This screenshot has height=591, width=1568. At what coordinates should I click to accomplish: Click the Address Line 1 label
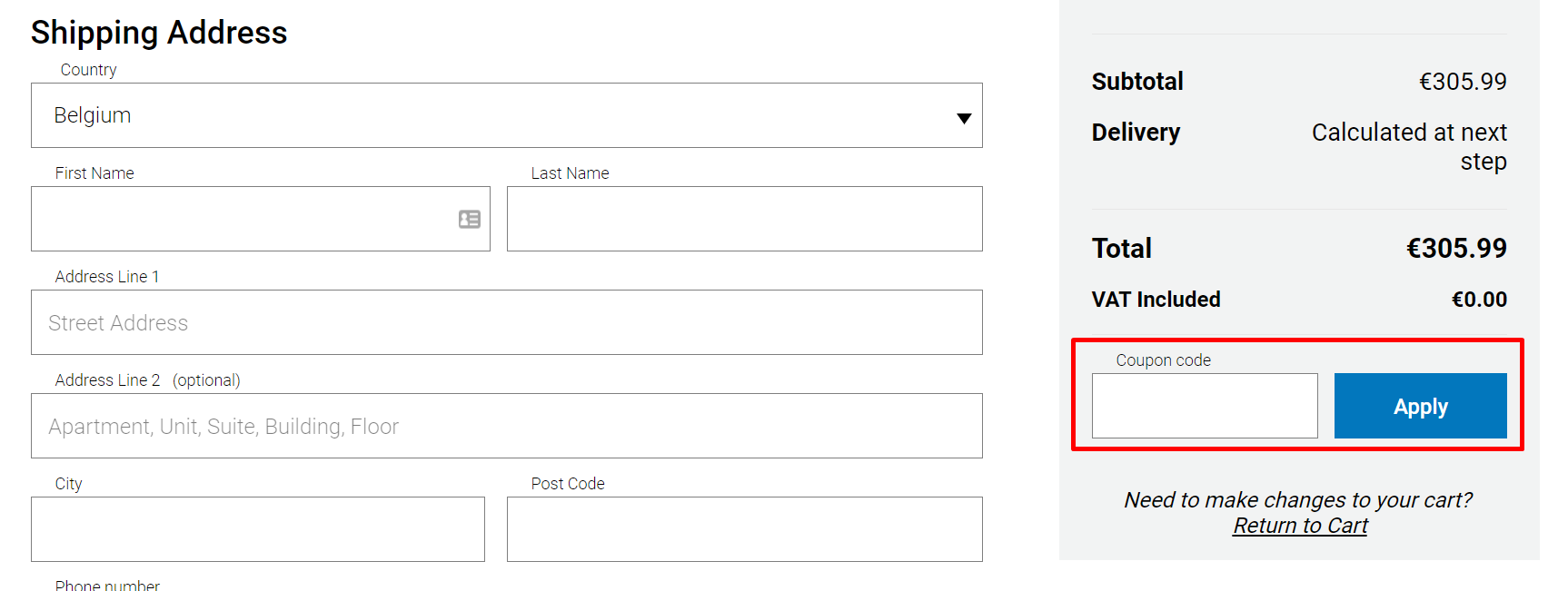(107, 277)
